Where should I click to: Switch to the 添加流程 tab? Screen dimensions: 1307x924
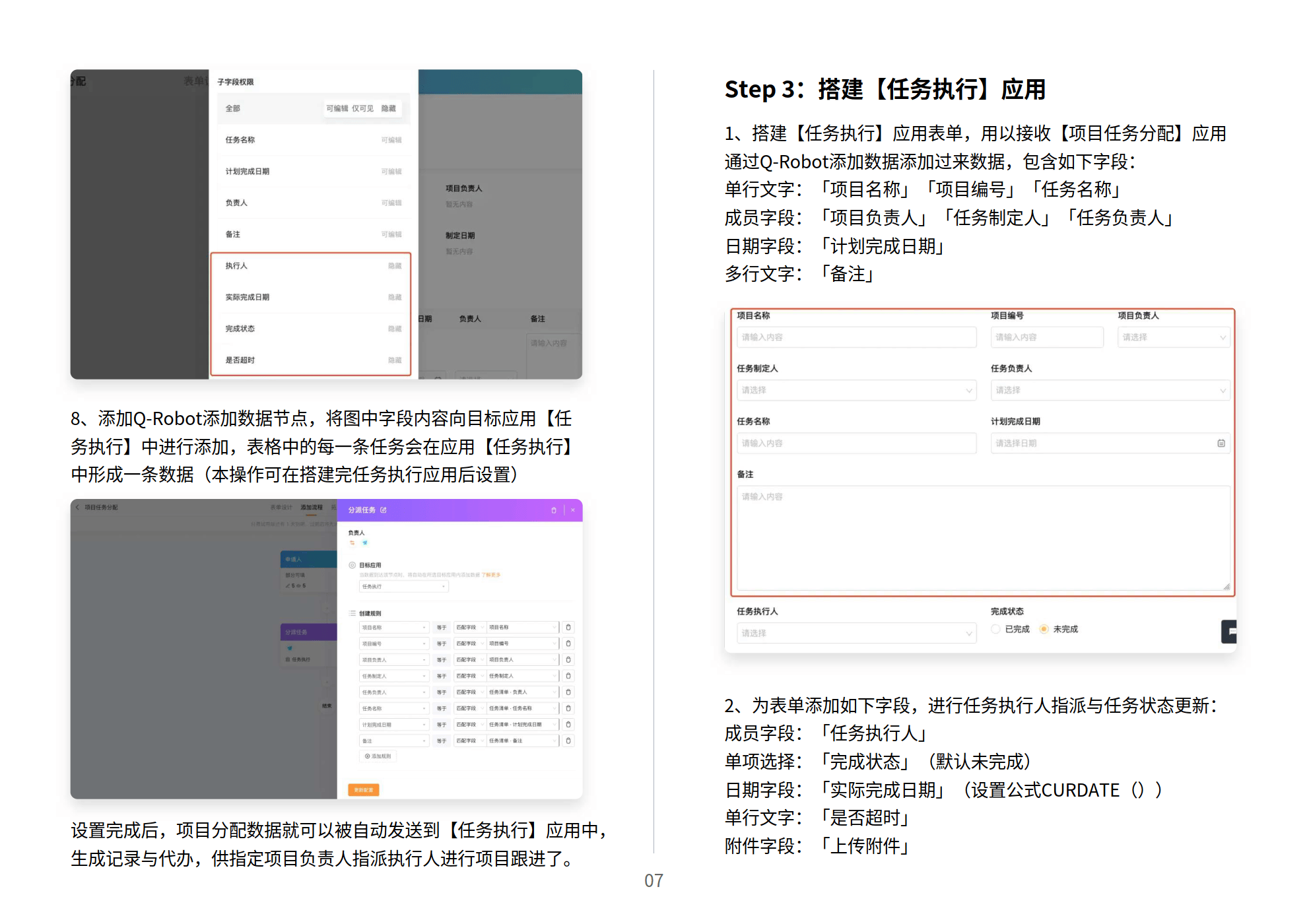click(x=312, y=508)
